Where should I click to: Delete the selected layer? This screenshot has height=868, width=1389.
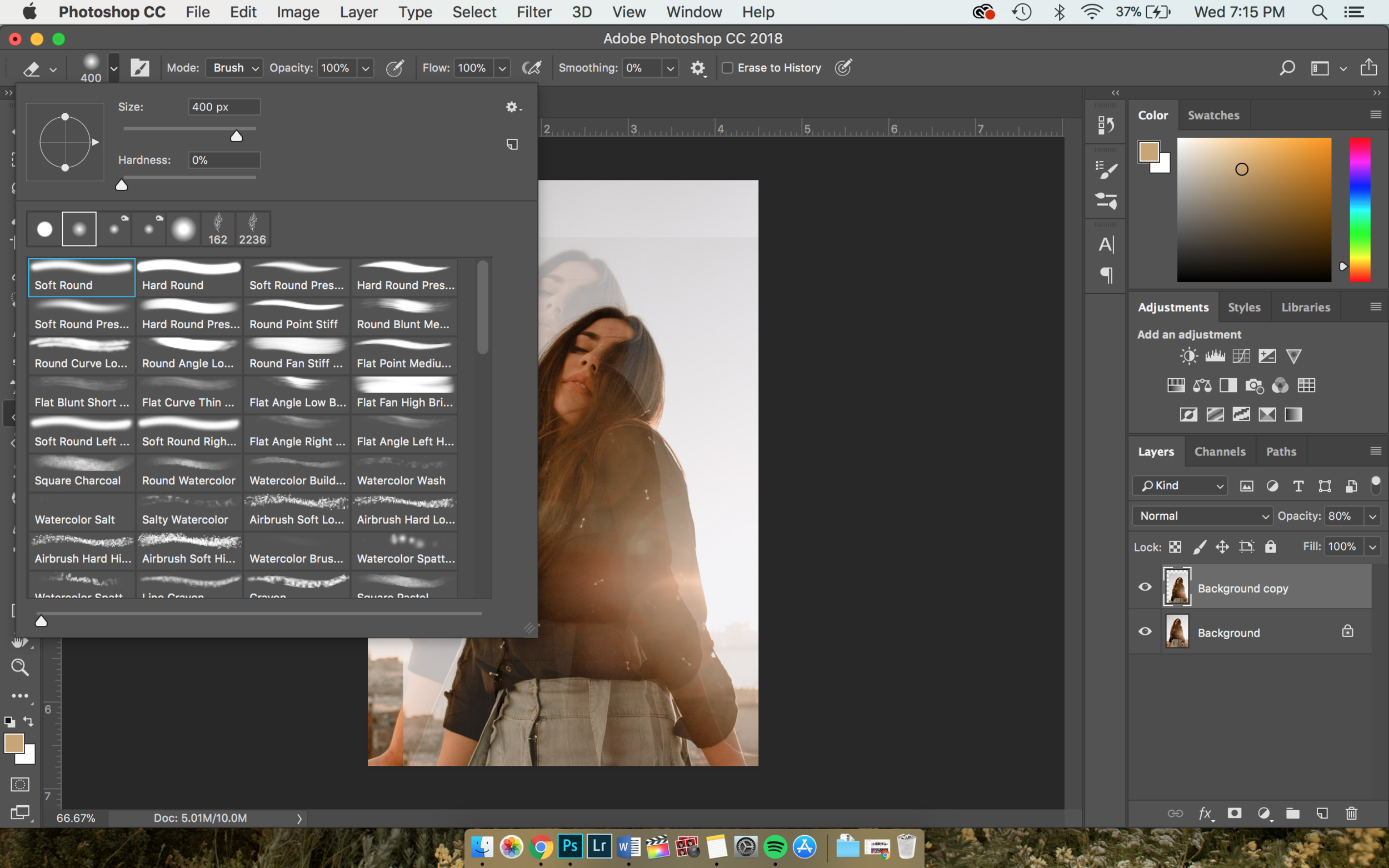(1351, 813)
